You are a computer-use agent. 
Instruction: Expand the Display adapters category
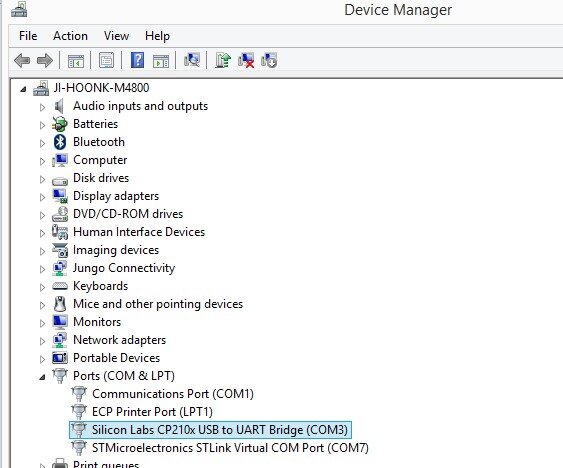(x=42, y=197)
